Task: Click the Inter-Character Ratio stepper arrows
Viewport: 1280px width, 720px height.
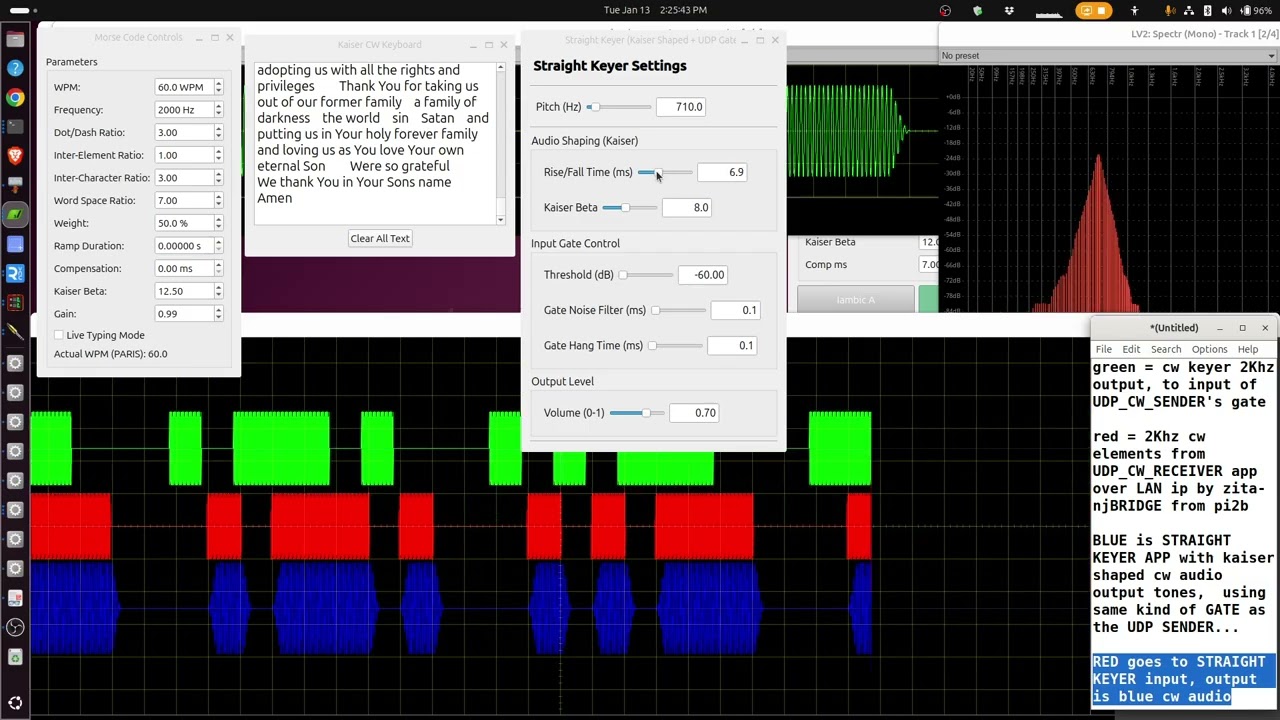Action: 218,178
